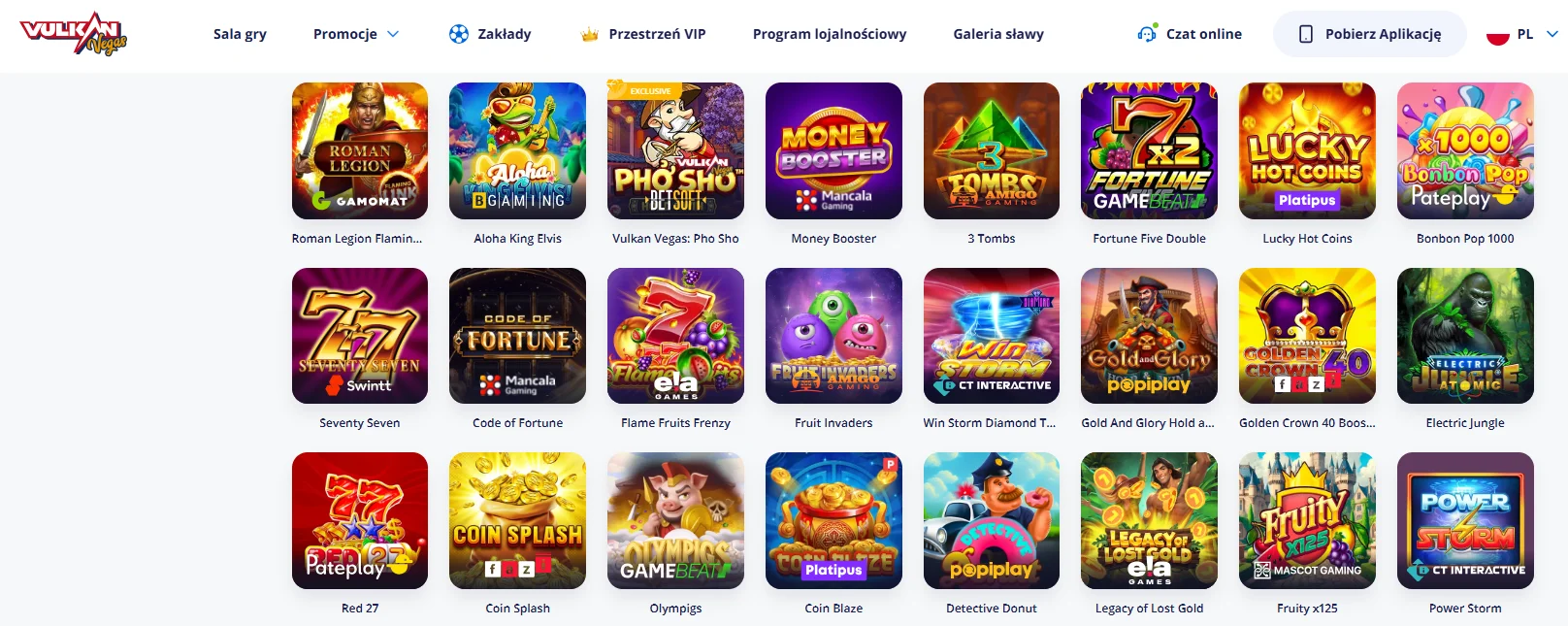1568x626 pixels.
Task: Click the soccer ball icon beside Zakłady
Action: point(459,34)
